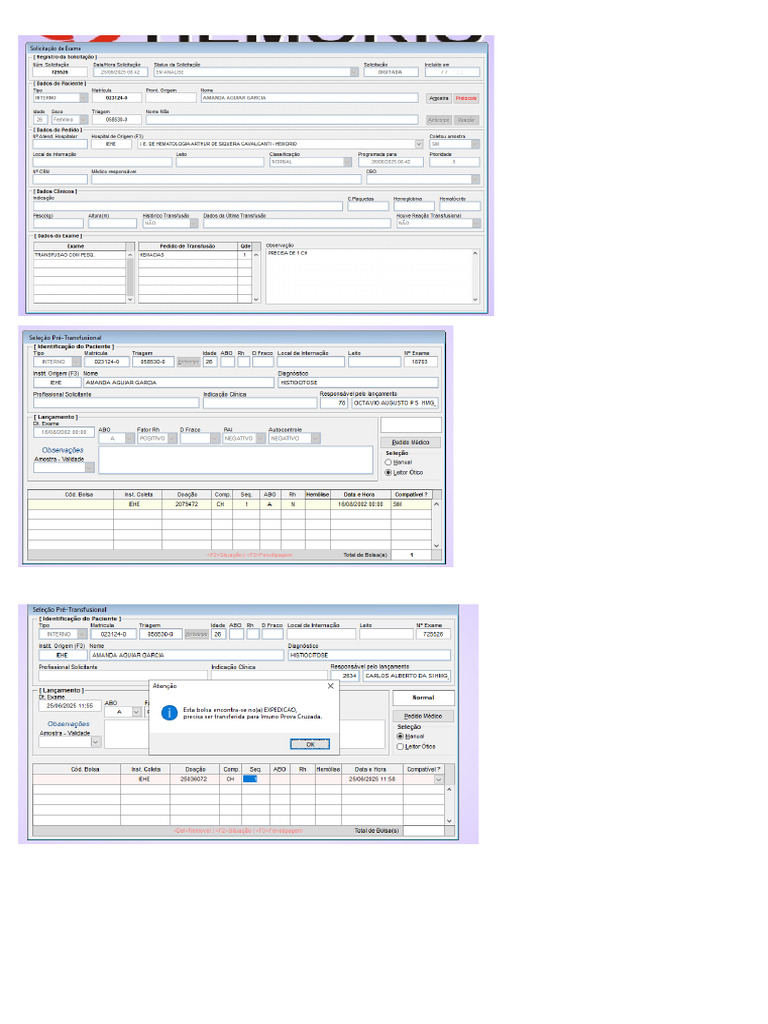Open Amostra - Validade dropdown in middle window
The width and height of the screenshot is (768, 1024).
89,467
